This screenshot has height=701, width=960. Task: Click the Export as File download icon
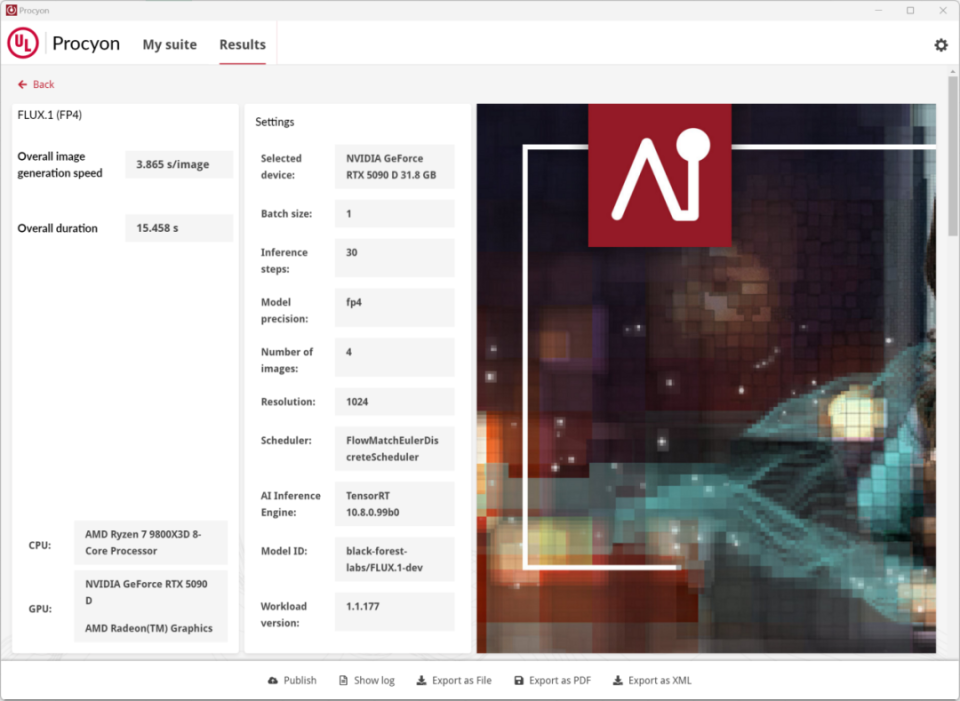click(421, 681)
